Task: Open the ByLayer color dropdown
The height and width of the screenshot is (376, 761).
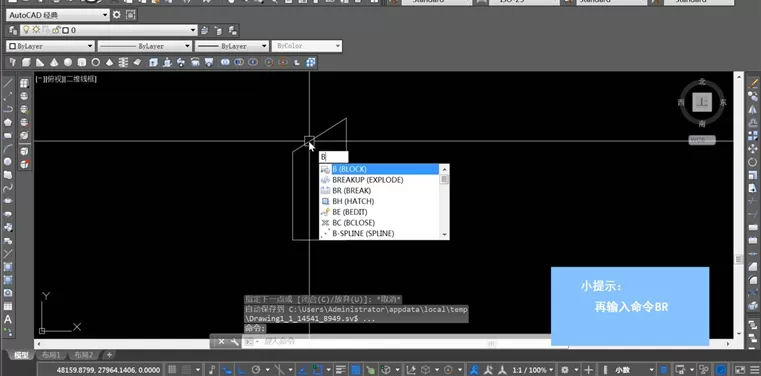Action: [x=50, y=46]
